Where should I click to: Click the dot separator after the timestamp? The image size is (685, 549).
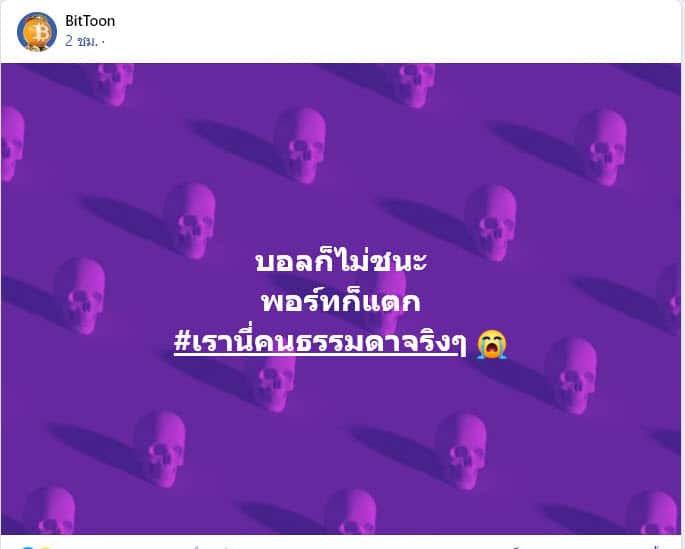103,42
